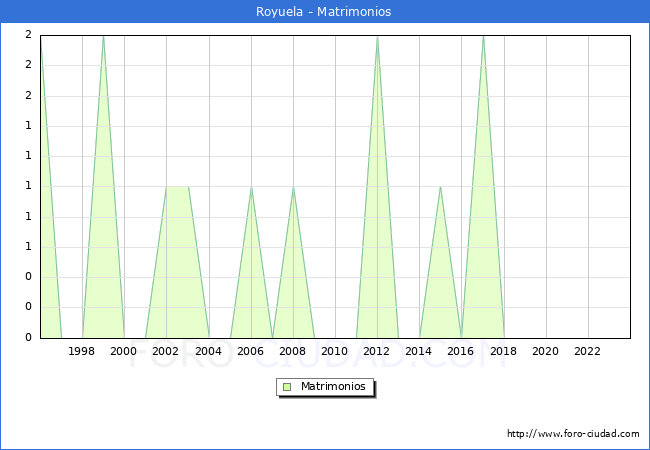The width and height of the screenshot is (650, 450).
Task: Select the 2018 x-axis label
Action: [503, 351]
